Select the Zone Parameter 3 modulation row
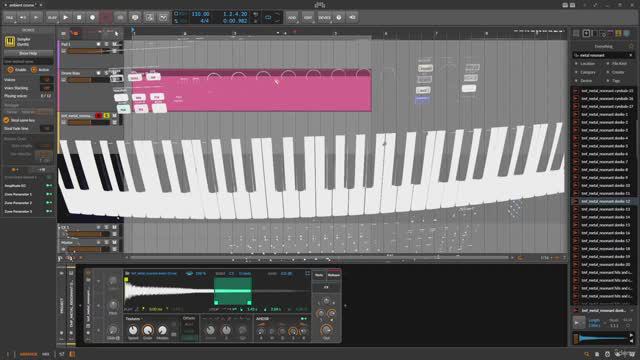The image size is (640, 360). pos(28,211)
